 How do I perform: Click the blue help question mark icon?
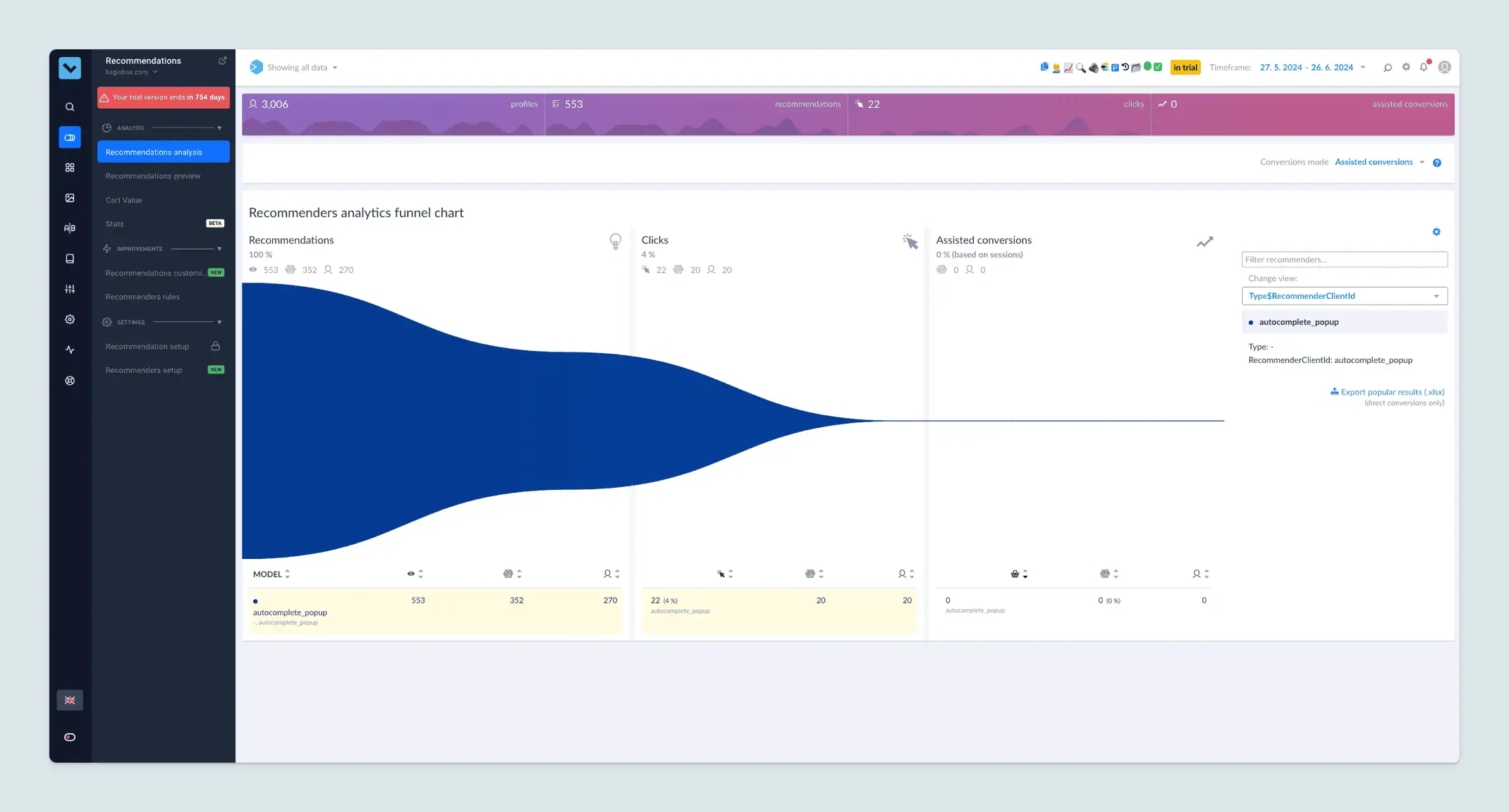click(1437, 163)
